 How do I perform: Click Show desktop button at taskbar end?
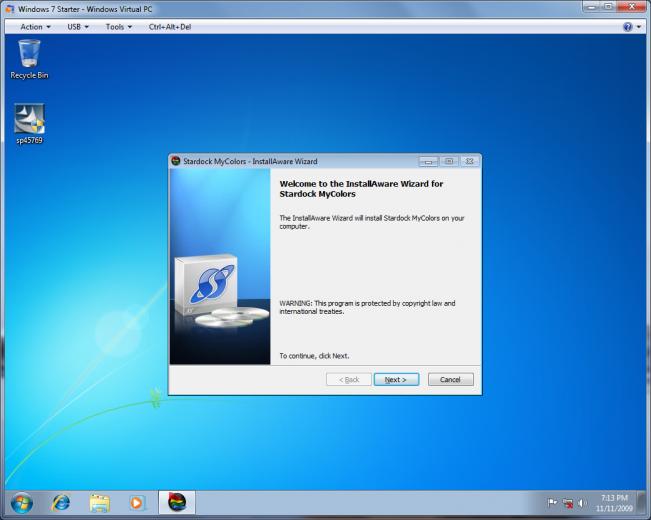click(x=642, y=503)
